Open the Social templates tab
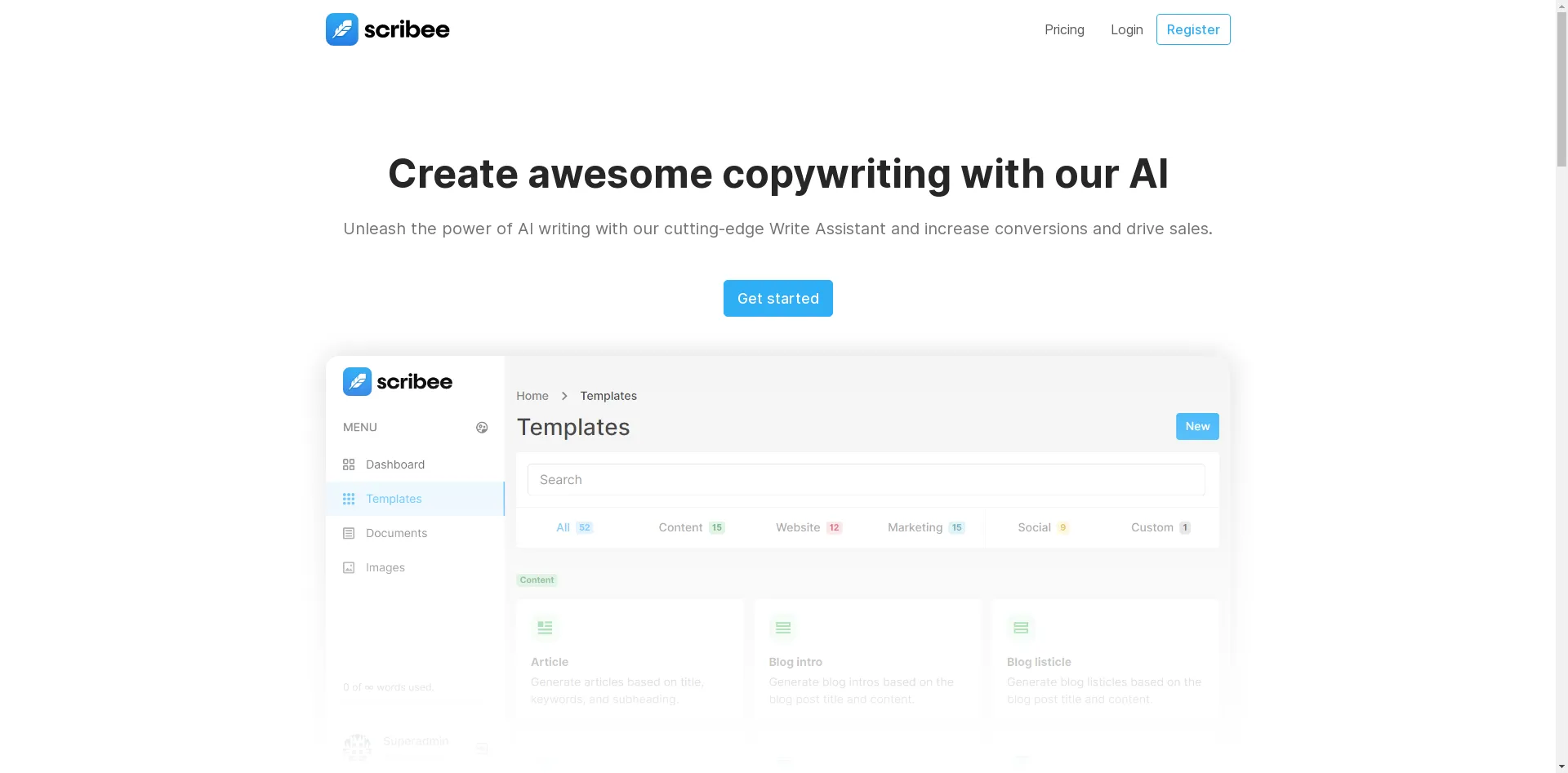Image resolution: width=1568 pixels, height=773 pixels. [x=1042, y=527]
